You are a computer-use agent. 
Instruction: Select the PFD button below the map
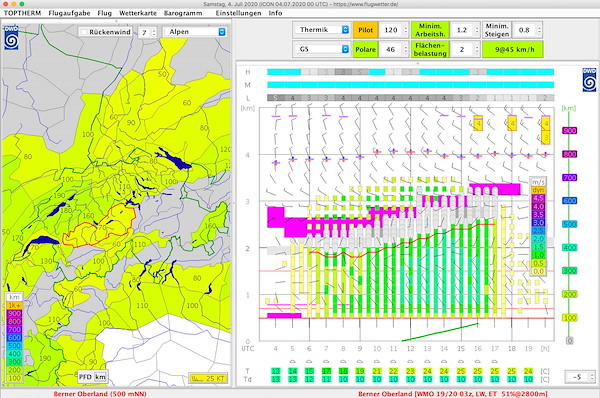85,377
